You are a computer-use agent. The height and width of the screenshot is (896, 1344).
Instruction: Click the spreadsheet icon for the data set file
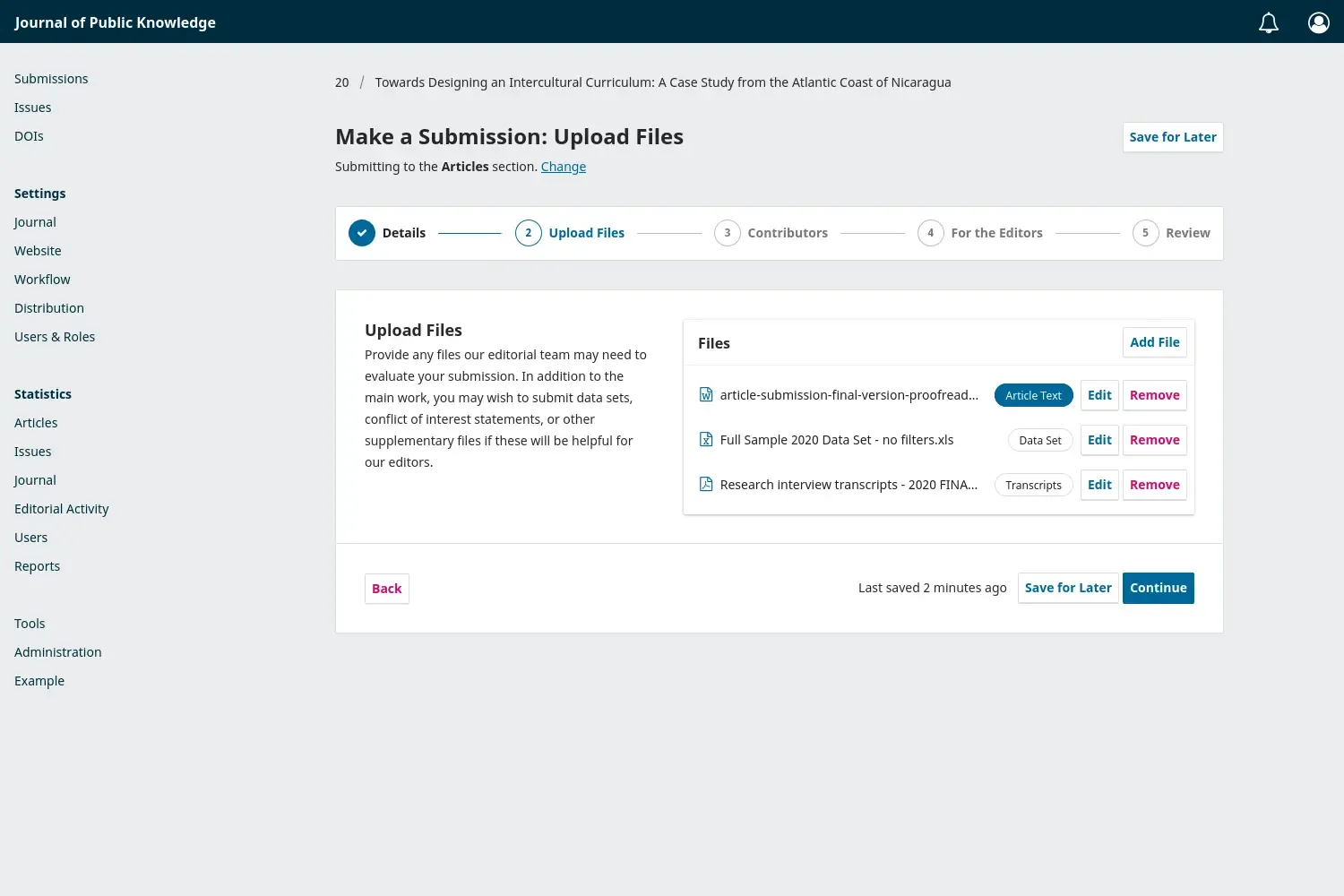(x=705, y=439)
